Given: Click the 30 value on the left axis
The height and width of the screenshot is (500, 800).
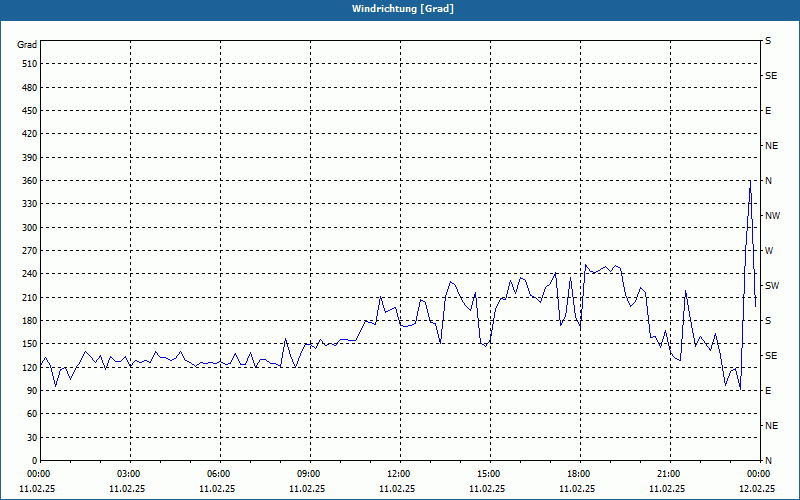Looking at the screenshot, I should pyautogui.click(x=32, y=437).
